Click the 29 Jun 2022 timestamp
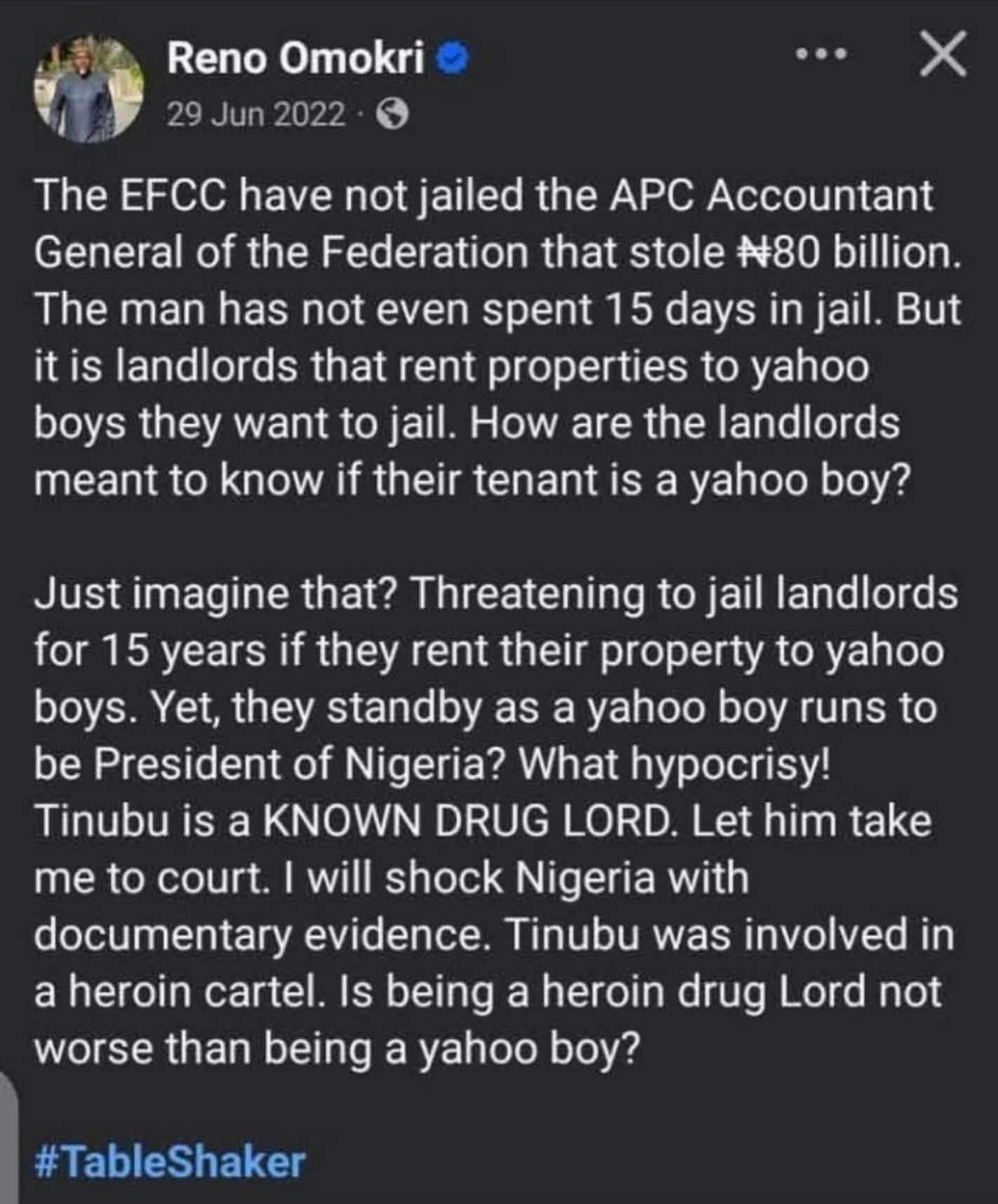 [255, 114]
